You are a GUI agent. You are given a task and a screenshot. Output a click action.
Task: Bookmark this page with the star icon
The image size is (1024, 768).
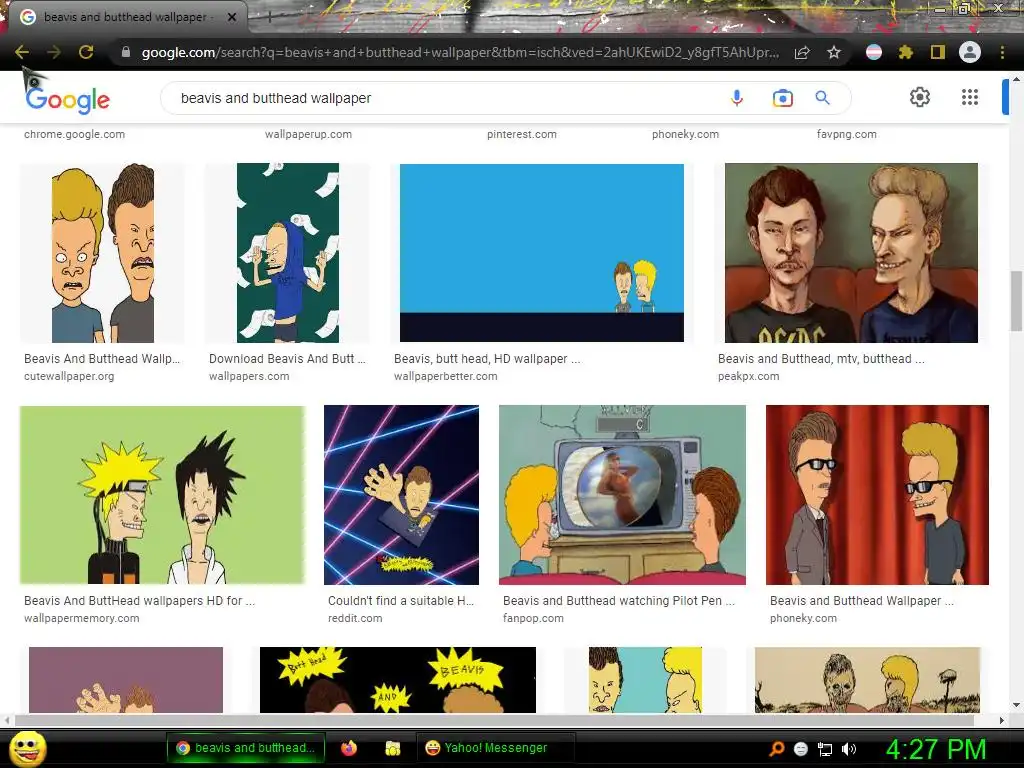[834, 52]
